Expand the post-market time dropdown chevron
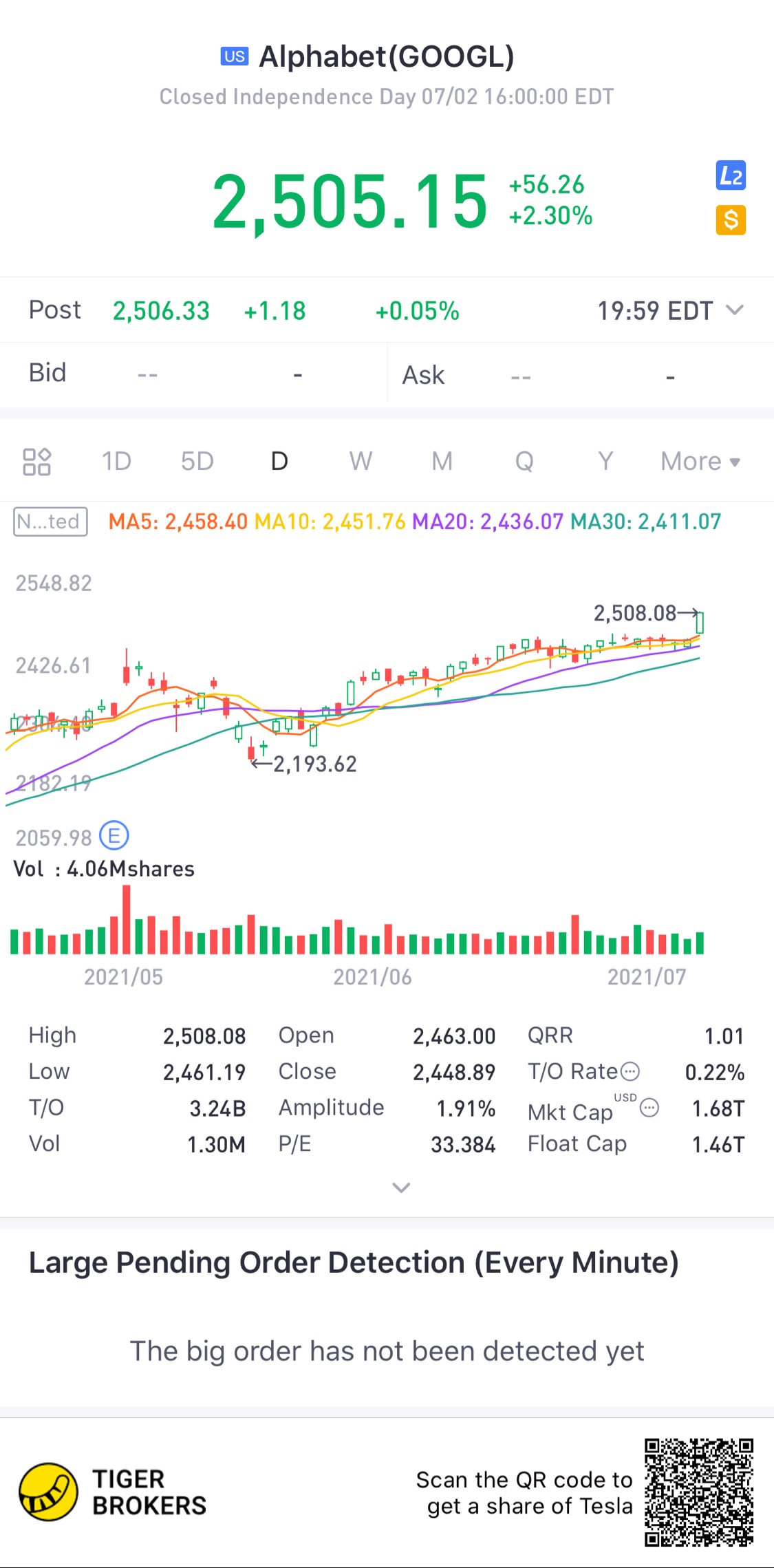Image resolution: width=774 pixels, height=1568 pixels. point(735,310)
